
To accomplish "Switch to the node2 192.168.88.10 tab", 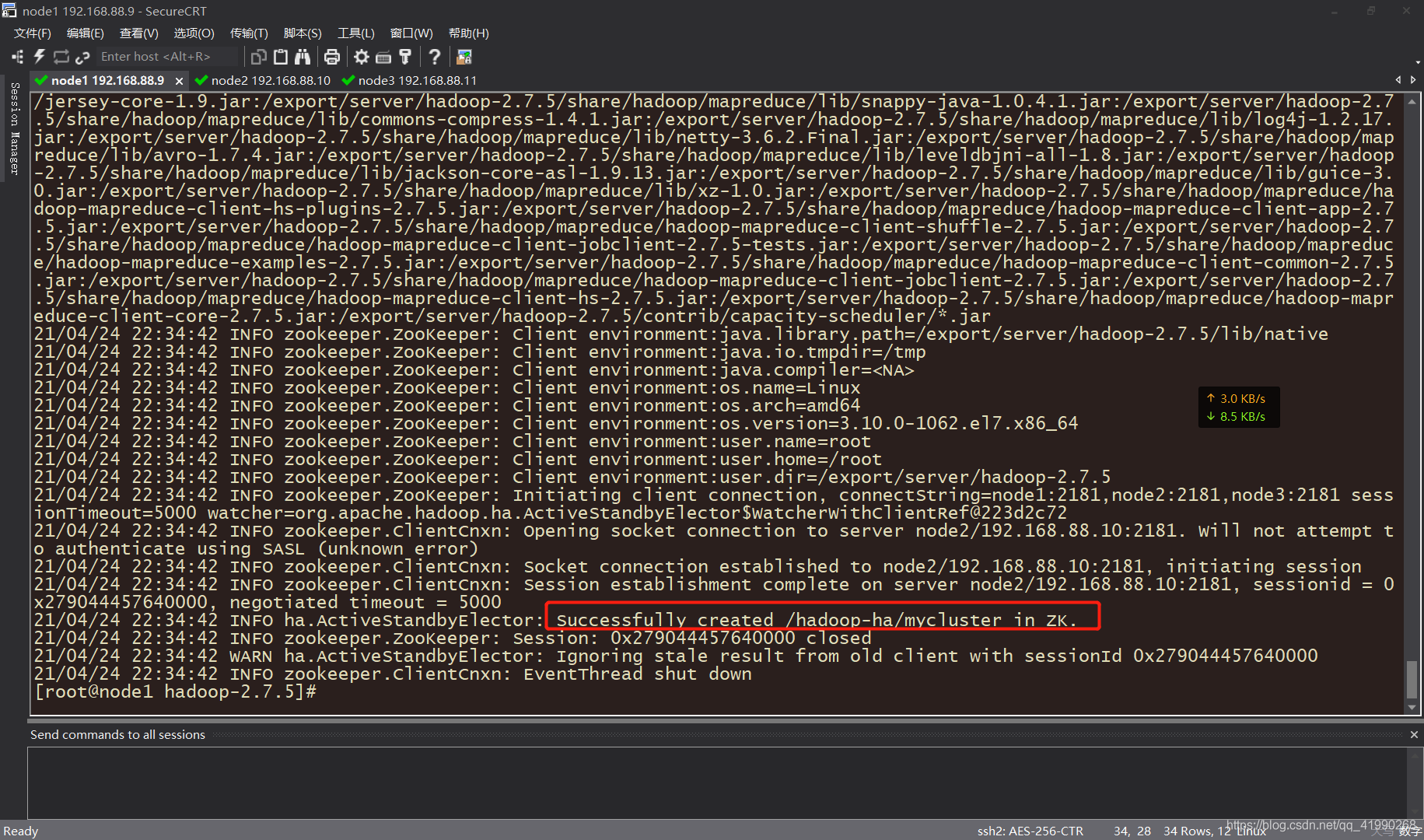I will (263, 80).
